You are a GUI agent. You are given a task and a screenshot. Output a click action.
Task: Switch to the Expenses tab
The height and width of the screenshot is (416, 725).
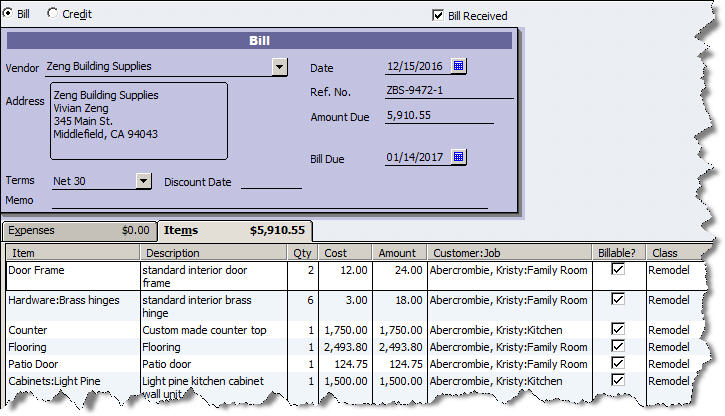click(78, 230)
